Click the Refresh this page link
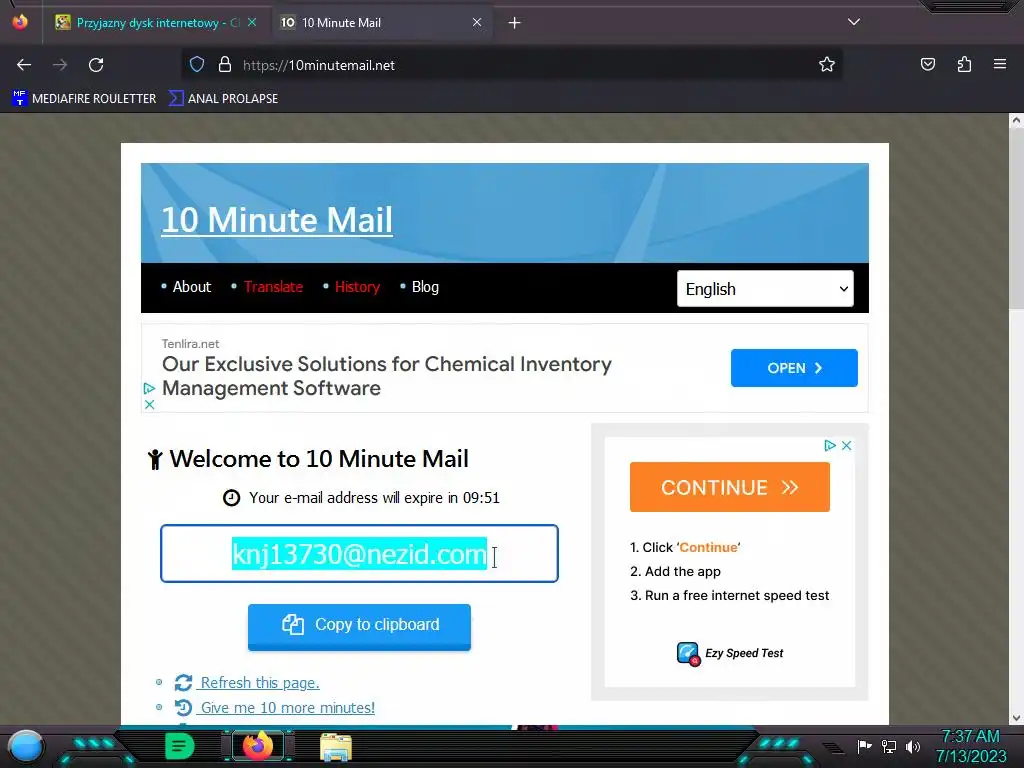The image size is (1024, 768). pyautogui.click(x=259, y=682)
